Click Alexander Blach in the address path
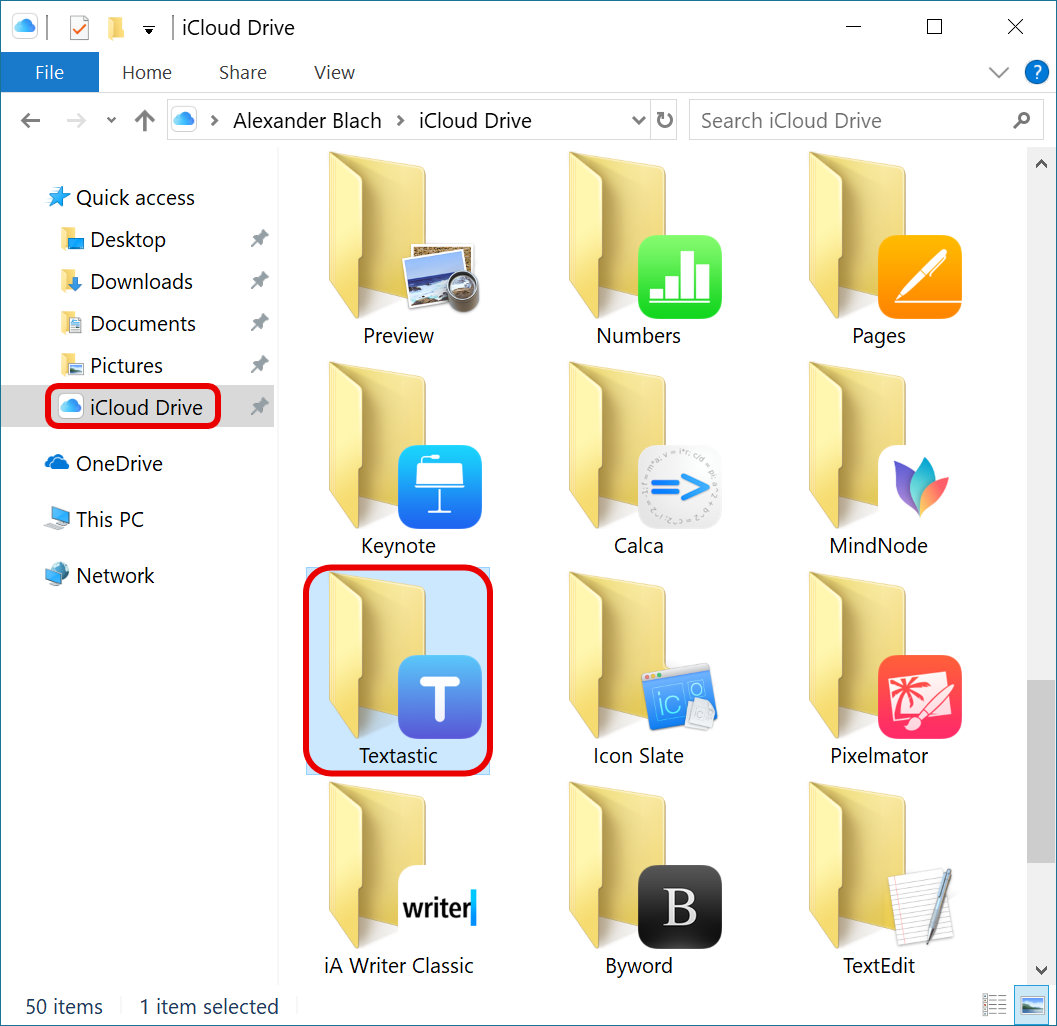Screen dimensions: 1057x1026 [x=307, y=121]
